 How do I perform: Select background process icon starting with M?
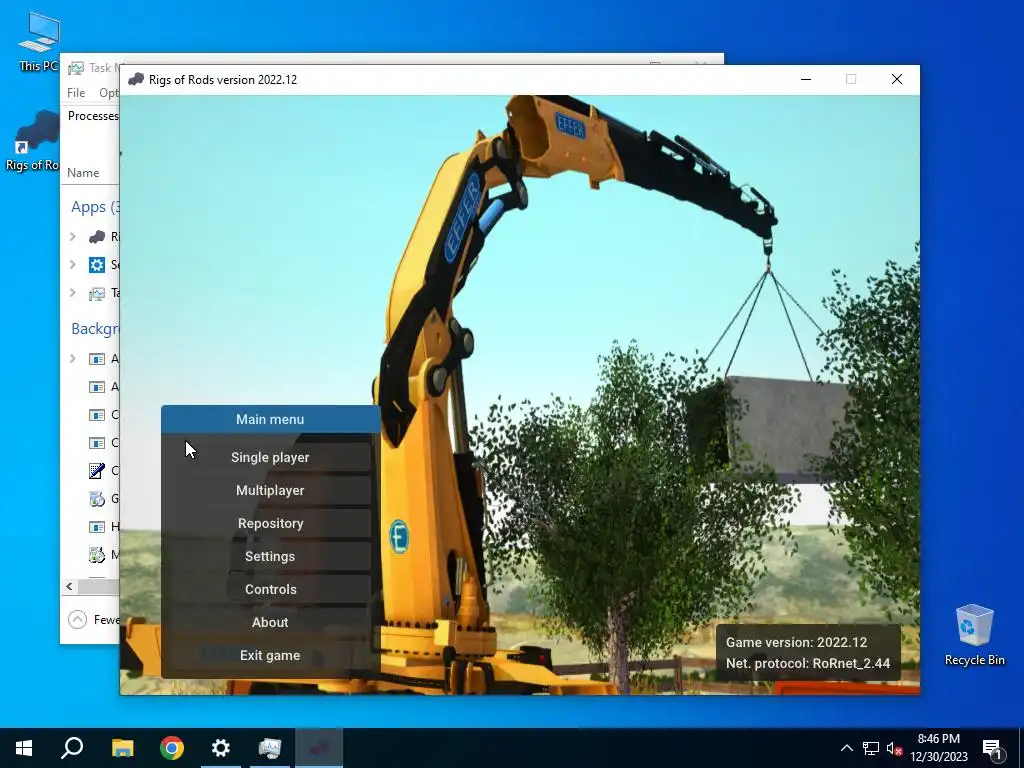97,555
